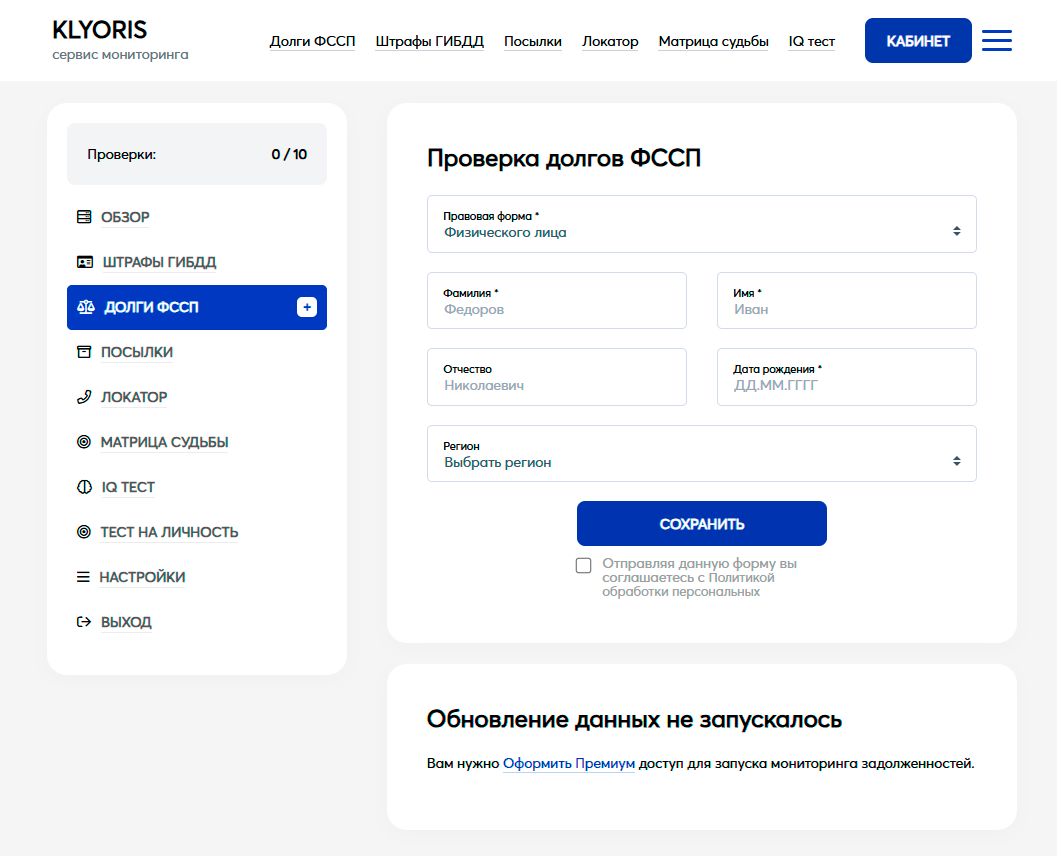The image size is (1057, 856).
Task: Click the phone icon beside ЛОКАТОР
Action: [x=84, y=397]
